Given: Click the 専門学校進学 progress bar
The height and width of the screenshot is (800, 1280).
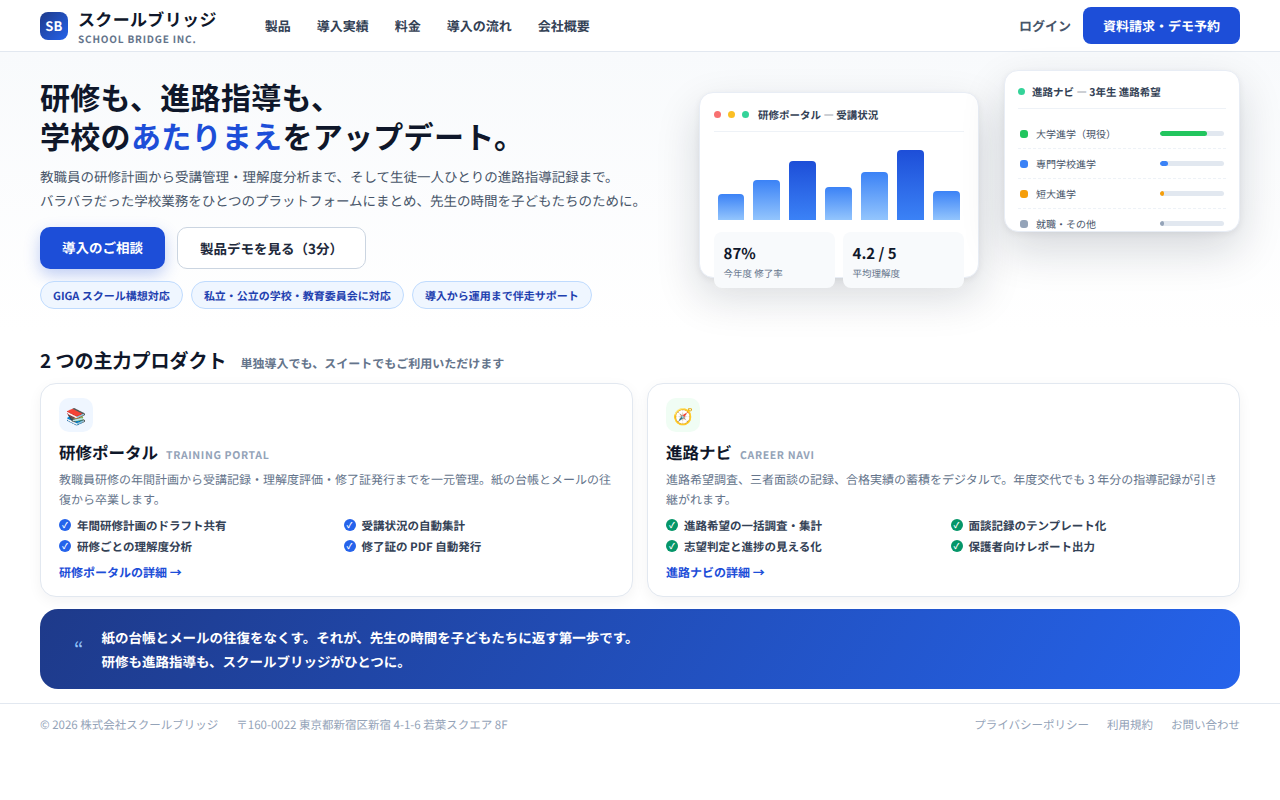Looking at the screenshot, I should tap(1192, 163).
